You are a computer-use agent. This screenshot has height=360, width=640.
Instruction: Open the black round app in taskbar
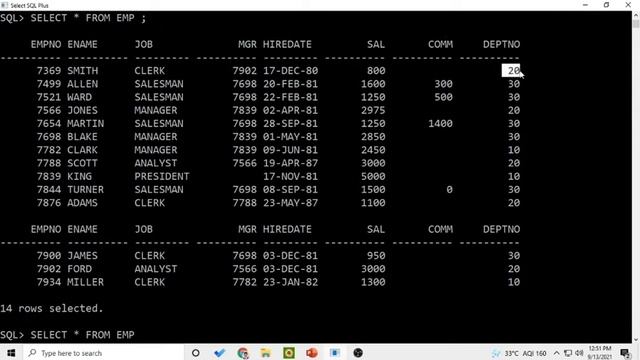358,353
